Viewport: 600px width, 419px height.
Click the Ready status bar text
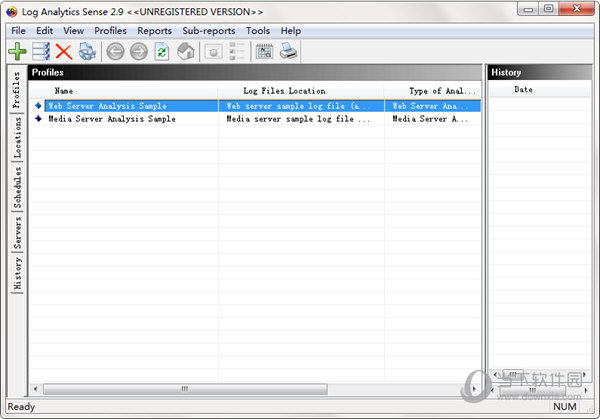coord(21,406)
